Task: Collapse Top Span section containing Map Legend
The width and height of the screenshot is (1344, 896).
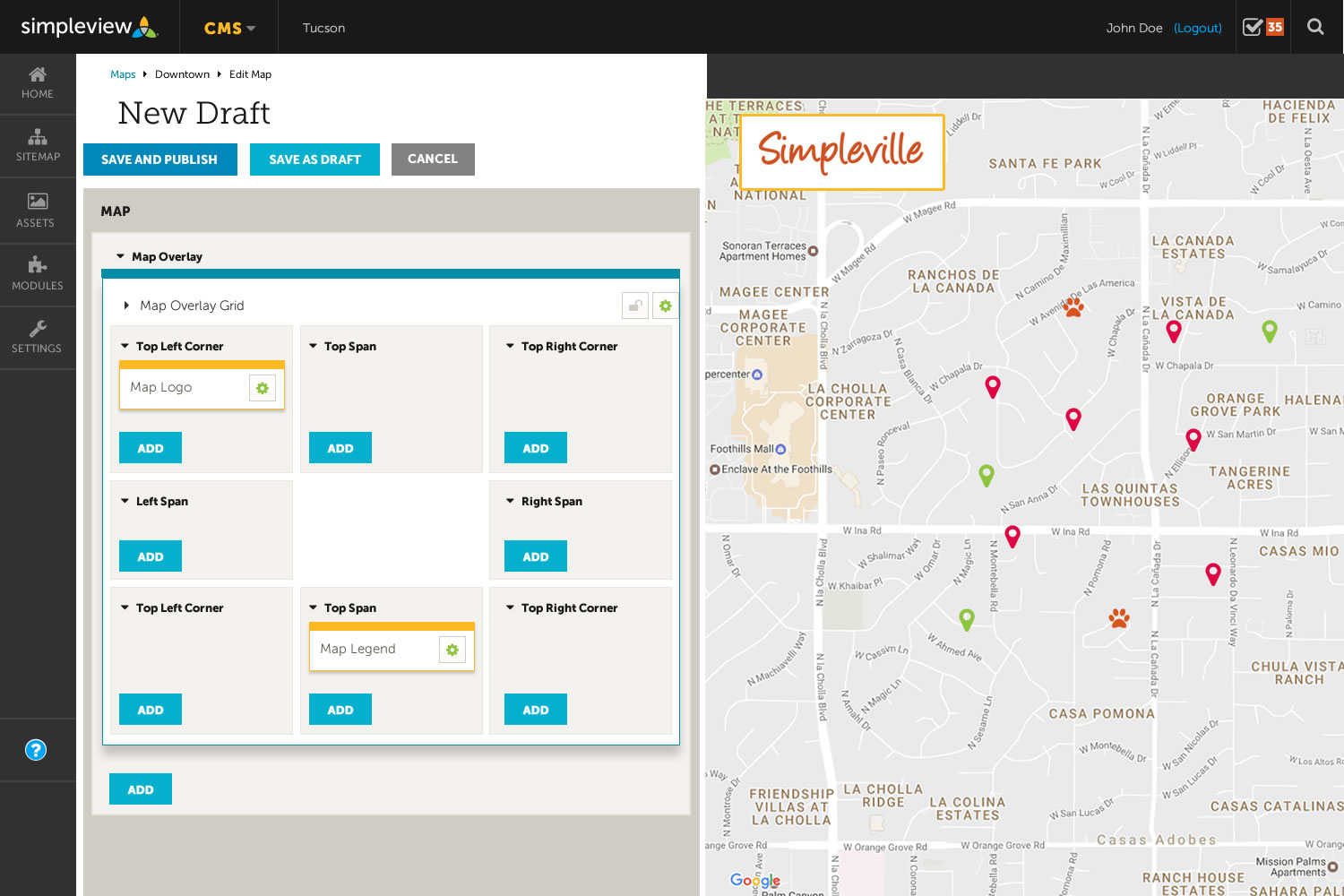Action: 314,607
